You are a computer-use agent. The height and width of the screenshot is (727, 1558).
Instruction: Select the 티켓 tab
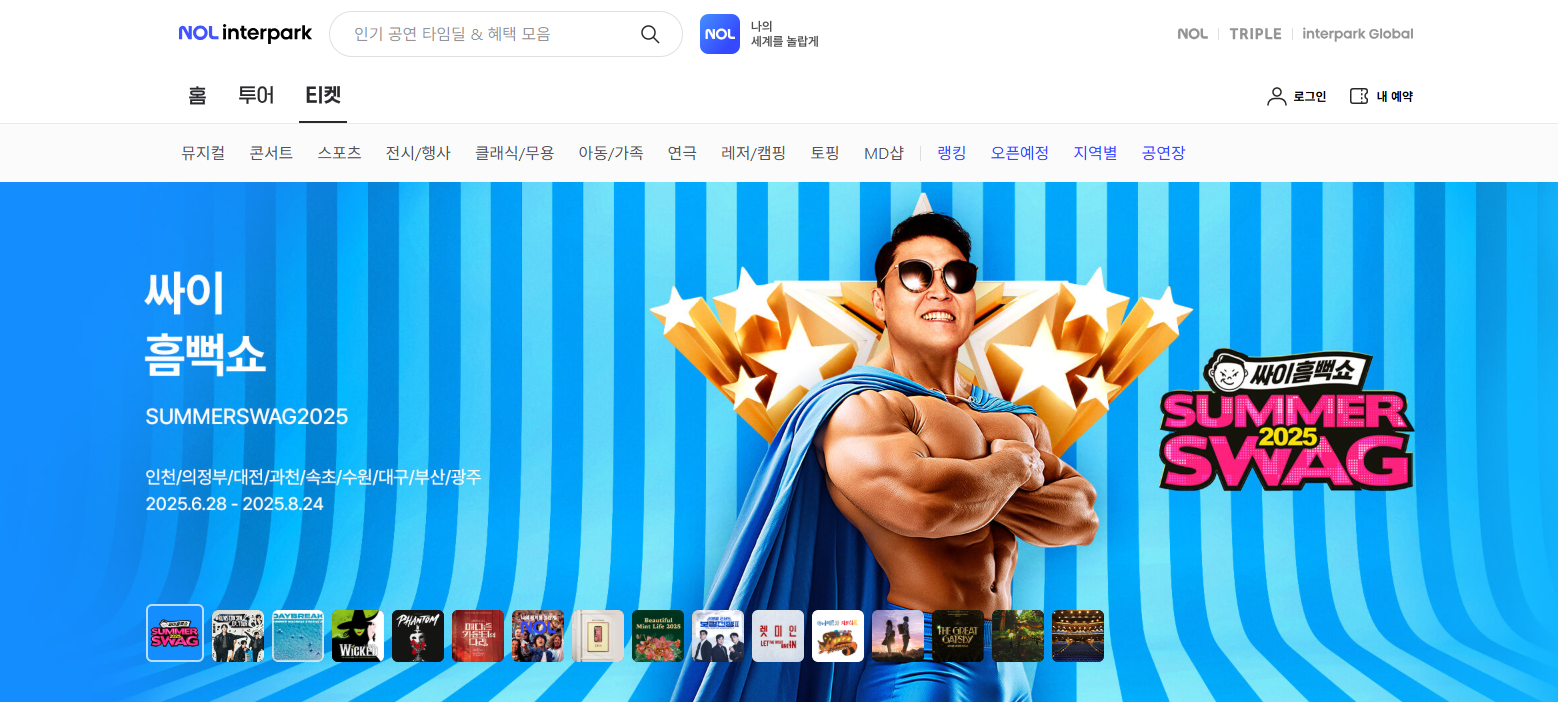[x=323, y=96]
